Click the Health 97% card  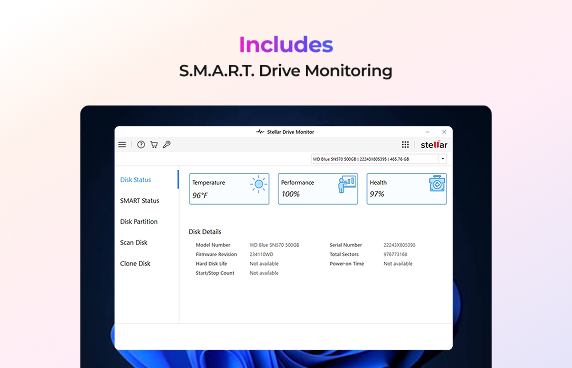[x=406, y=189]
